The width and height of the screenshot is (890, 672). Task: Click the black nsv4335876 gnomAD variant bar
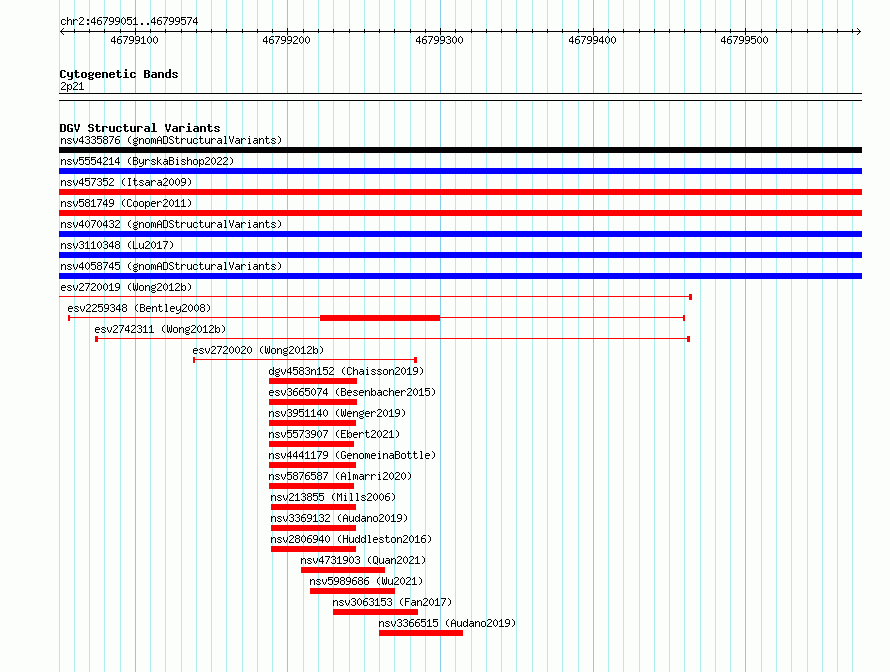[460, 150]
